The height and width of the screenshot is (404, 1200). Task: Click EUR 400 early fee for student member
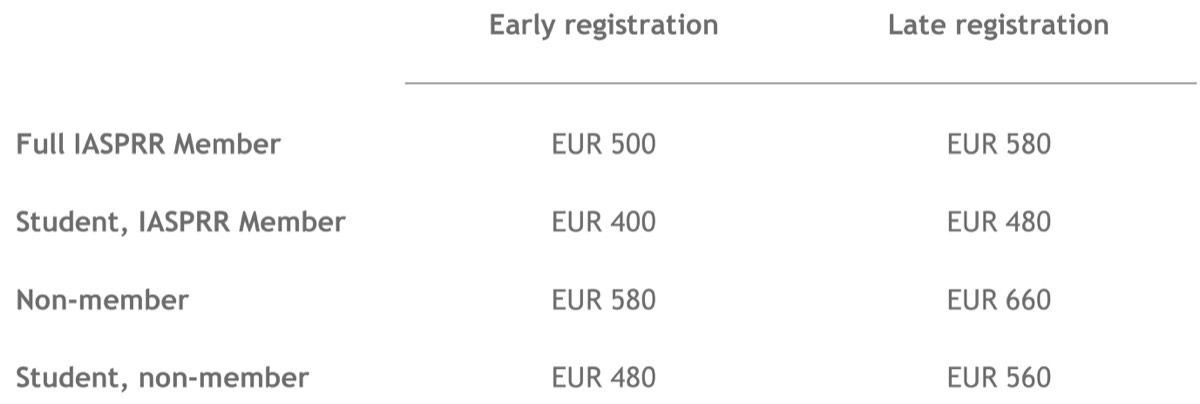point(604,222)
